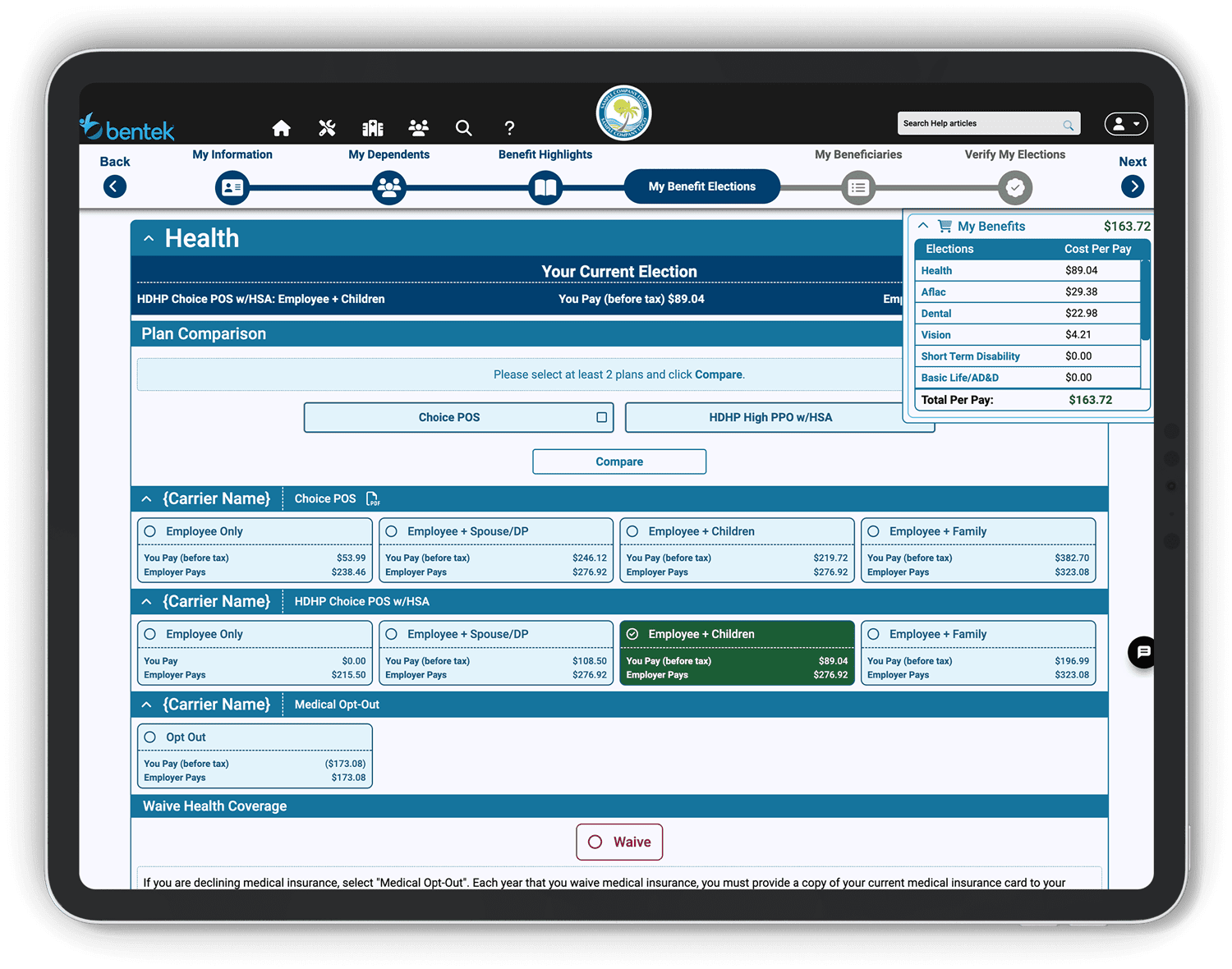
Task: Select the Waive health coverage radio button
Action: point(595,843)
